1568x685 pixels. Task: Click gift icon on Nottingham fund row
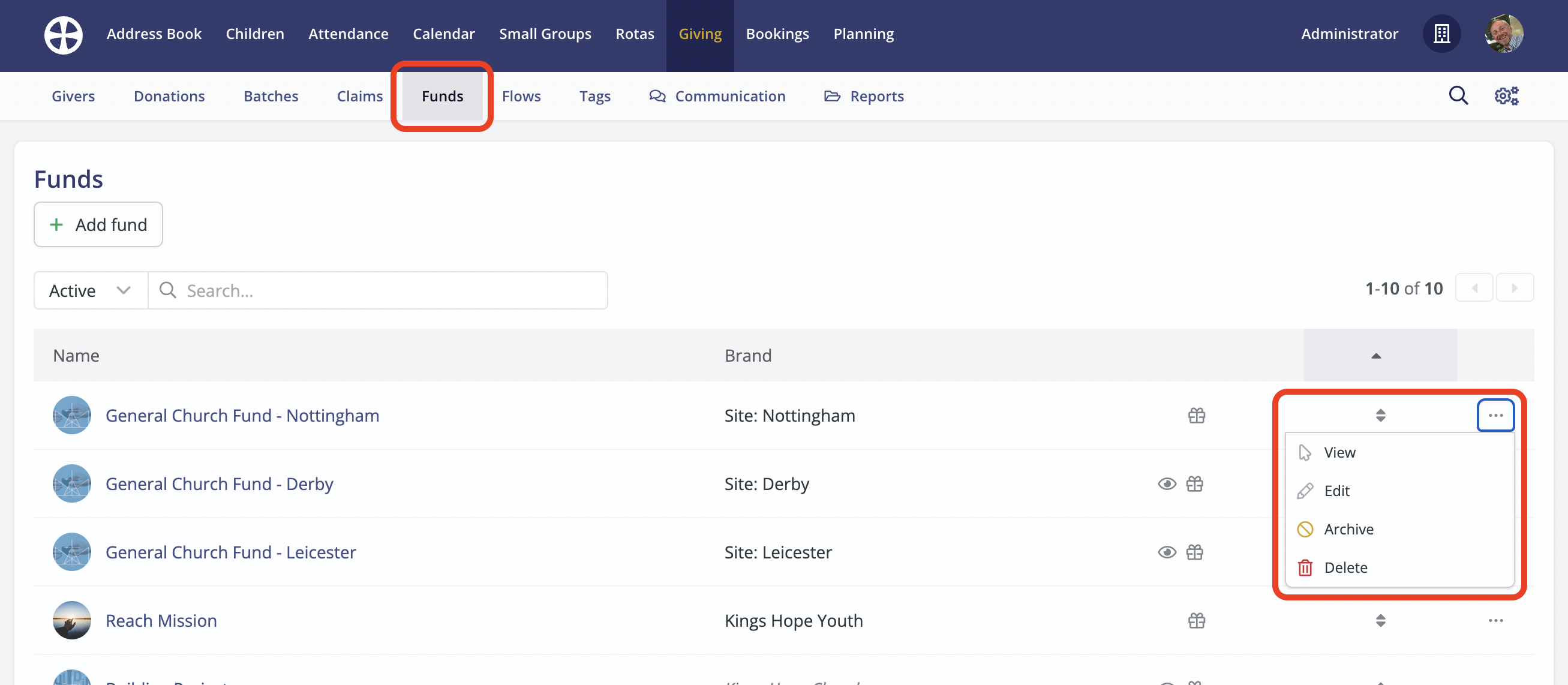[x=1196, y=415]
